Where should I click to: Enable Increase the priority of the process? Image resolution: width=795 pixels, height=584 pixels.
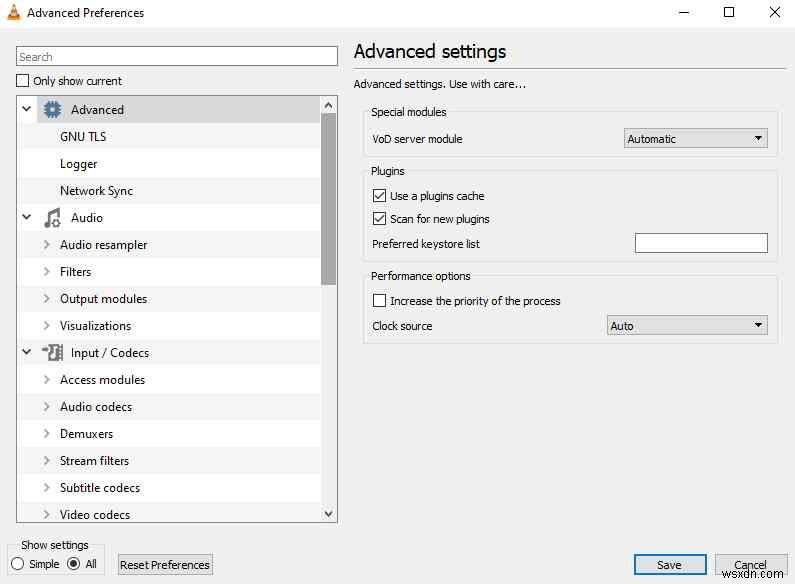(379, 301)
